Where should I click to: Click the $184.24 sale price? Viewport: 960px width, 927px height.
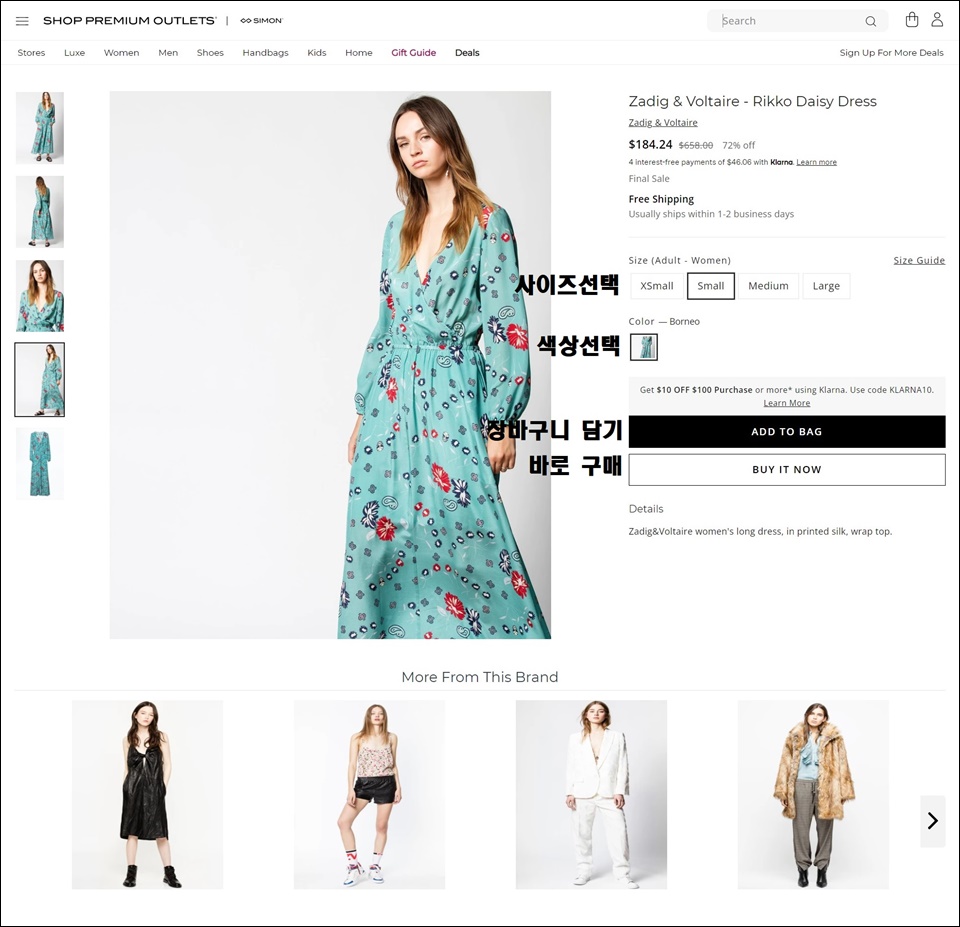click(x=650, y=144)
